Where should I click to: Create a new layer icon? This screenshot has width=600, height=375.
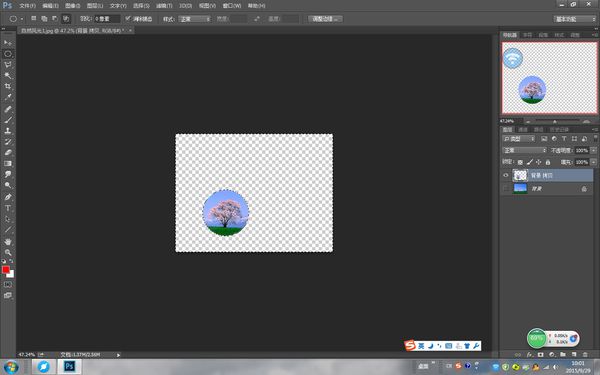(x=574, y=354)
